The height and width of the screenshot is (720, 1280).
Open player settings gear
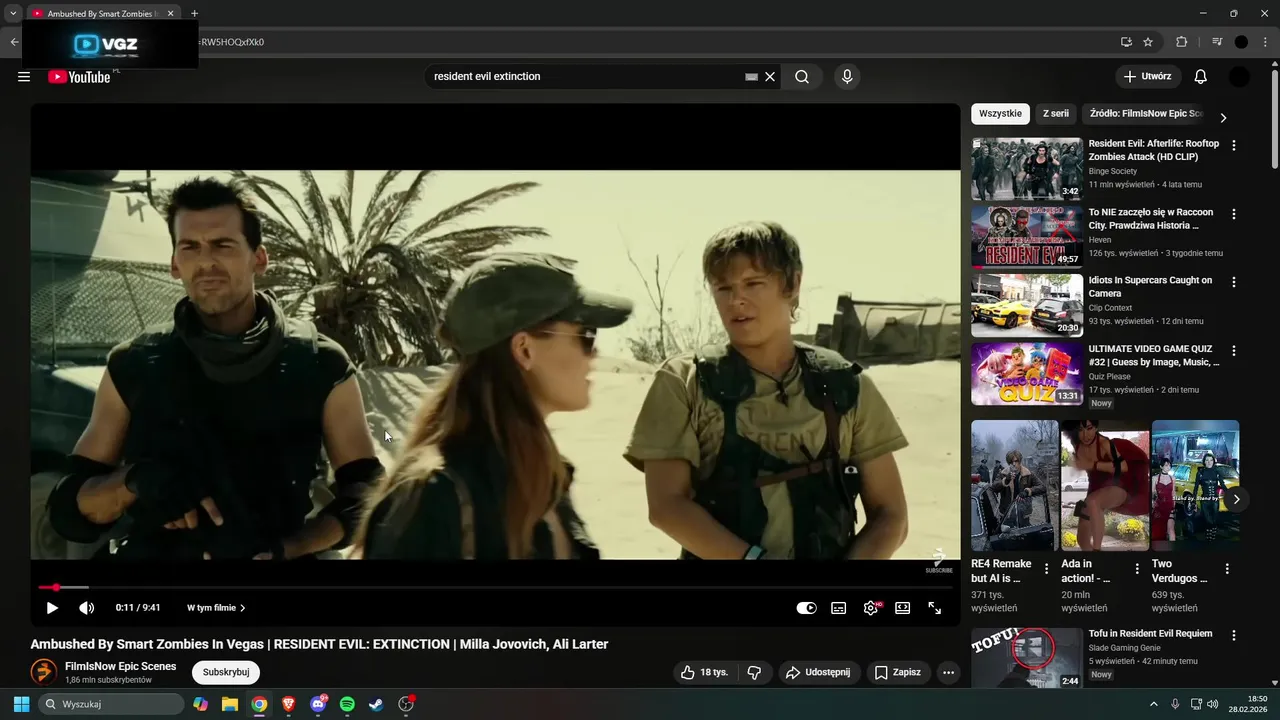point(871,608)
